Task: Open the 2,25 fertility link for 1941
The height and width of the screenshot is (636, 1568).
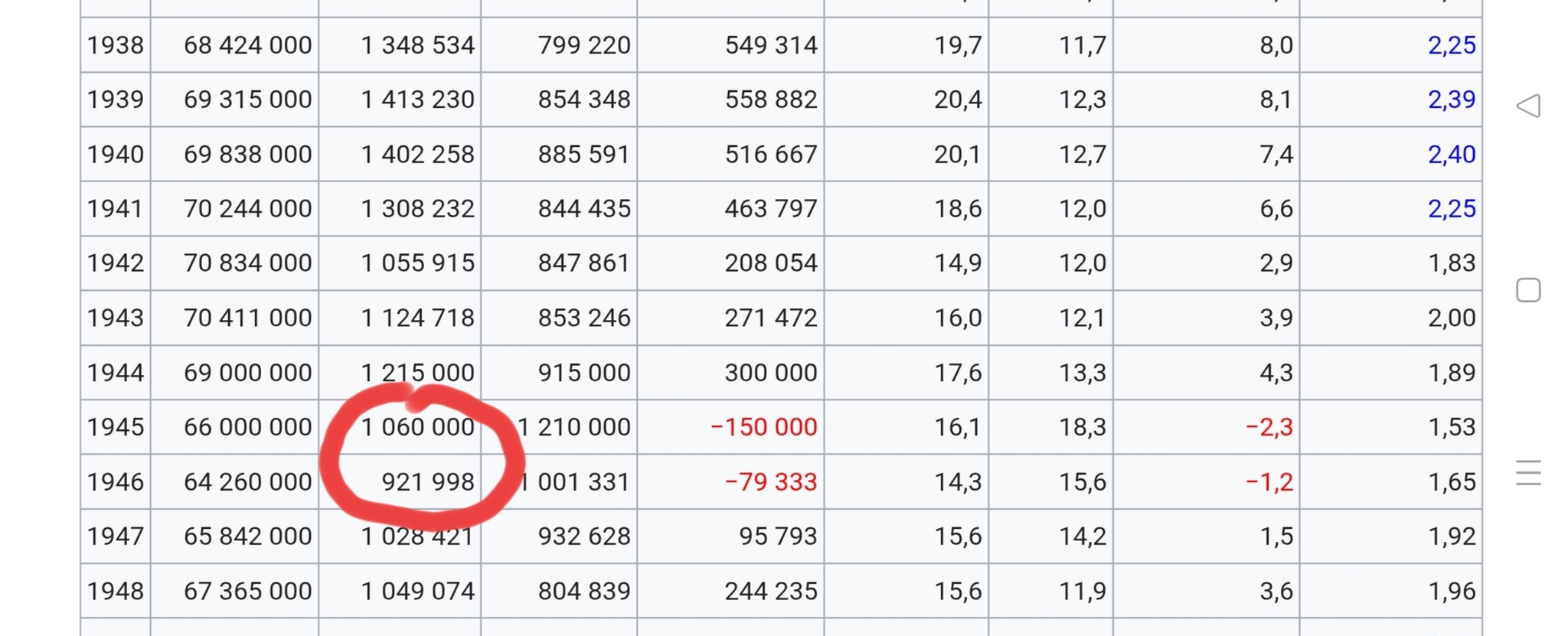Action: [1452, 209]
